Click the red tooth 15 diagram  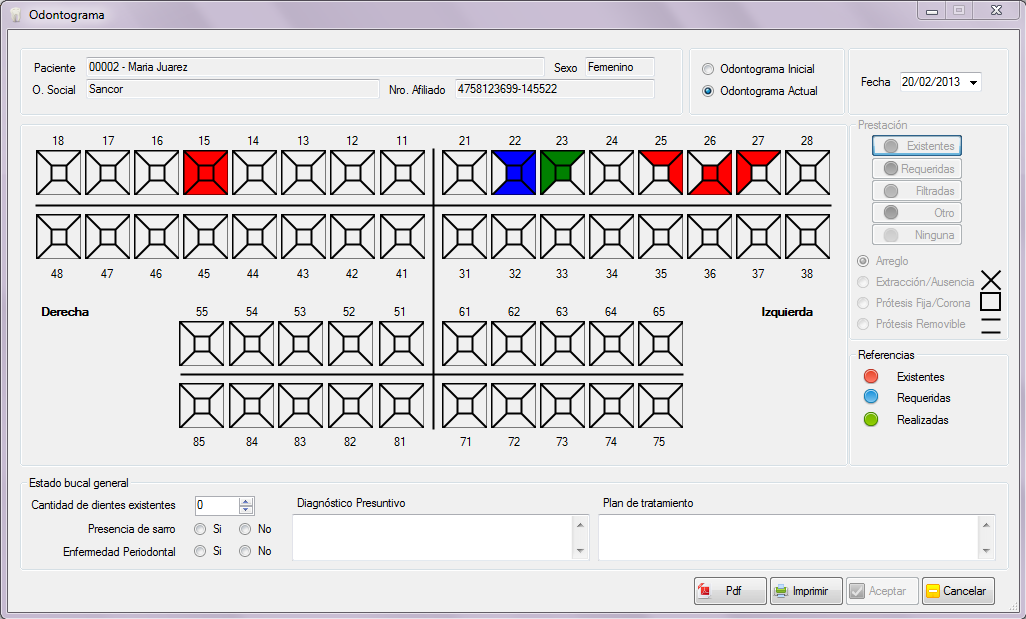[x=206, y=173]
